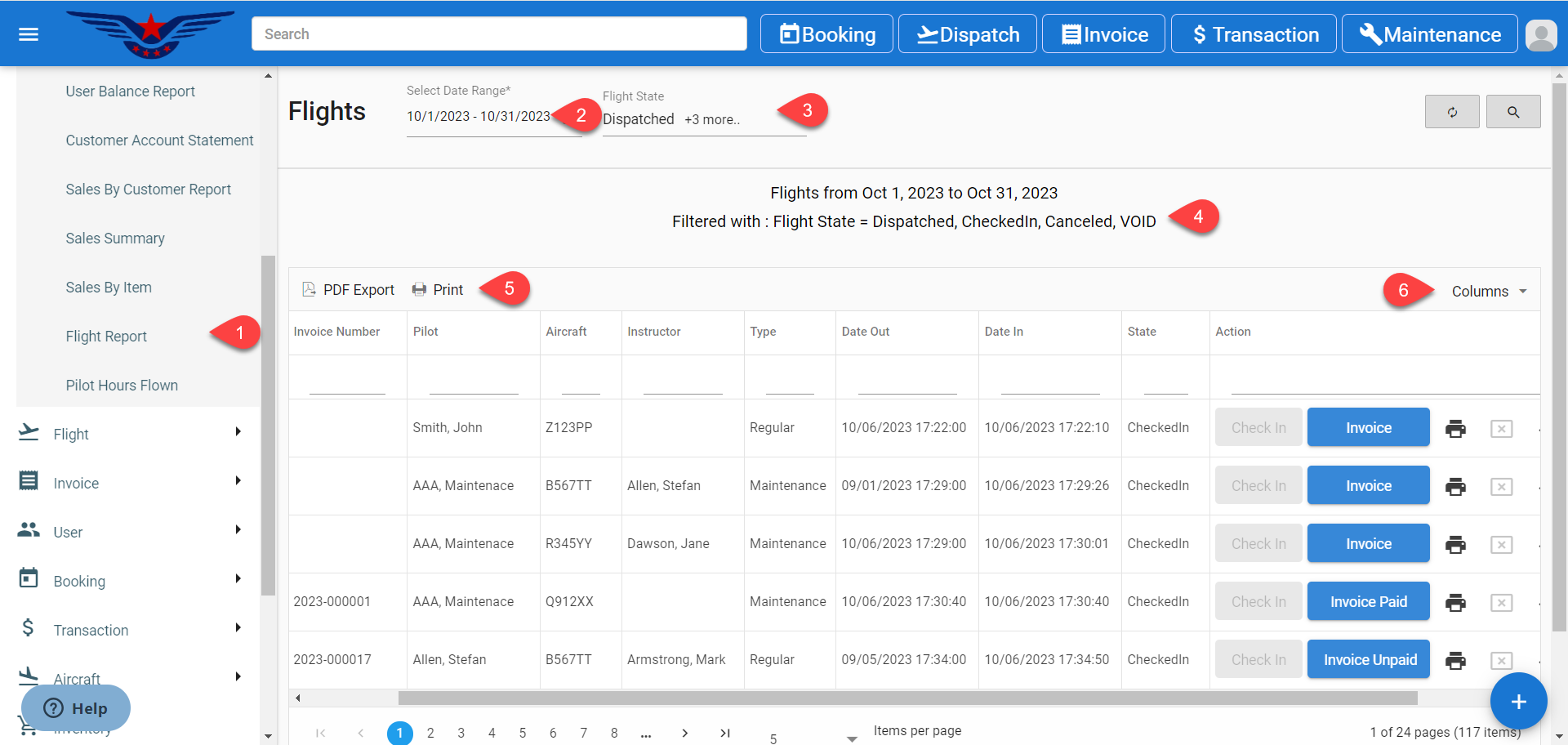The image size is (1568, 745).
Task: Click the refresh icon button
Action: [1451, 112]
